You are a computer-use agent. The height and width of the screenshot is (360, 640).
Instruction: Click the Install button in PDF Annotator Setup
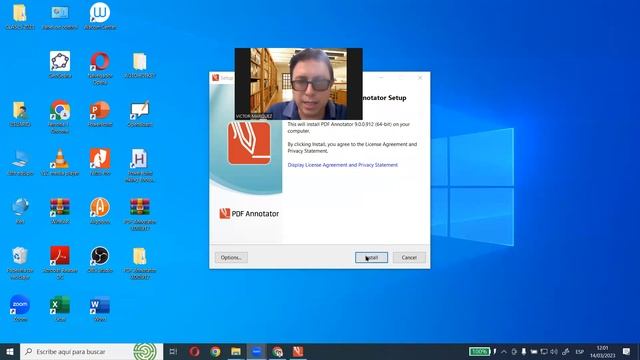(x=371, y=258)
